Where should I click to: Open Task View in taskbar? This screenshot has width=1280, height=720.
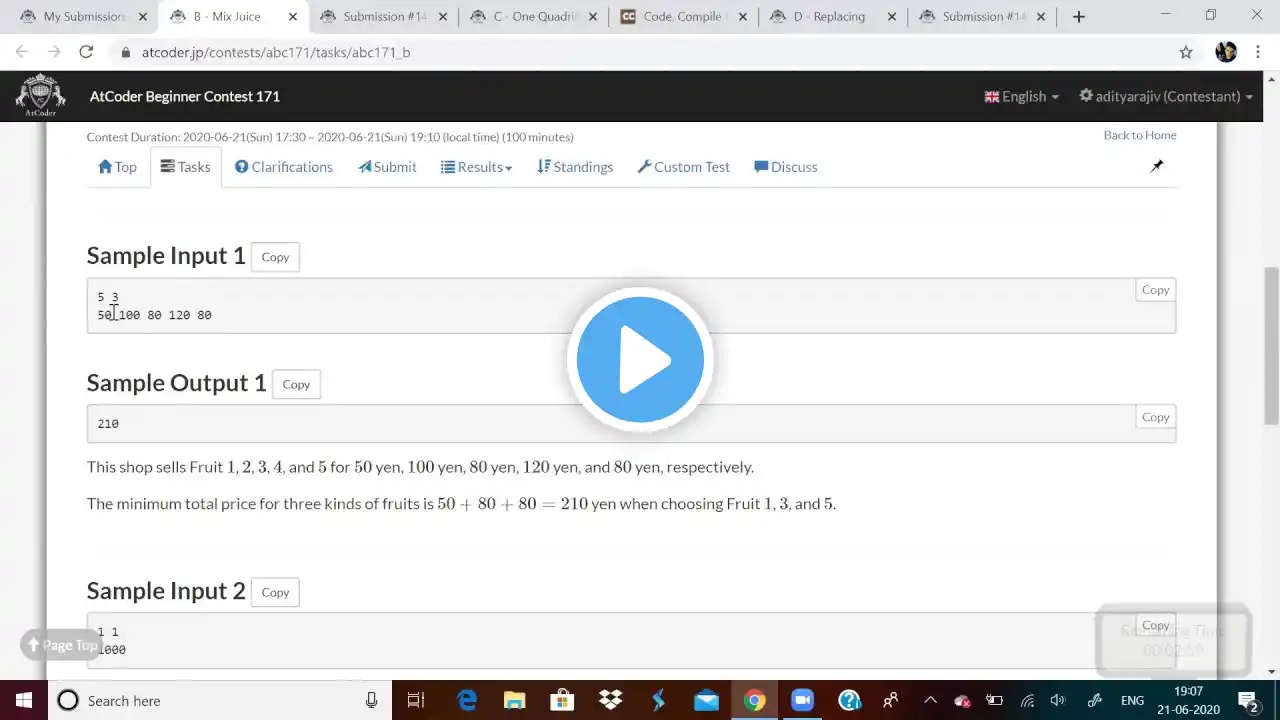[416, 700]
